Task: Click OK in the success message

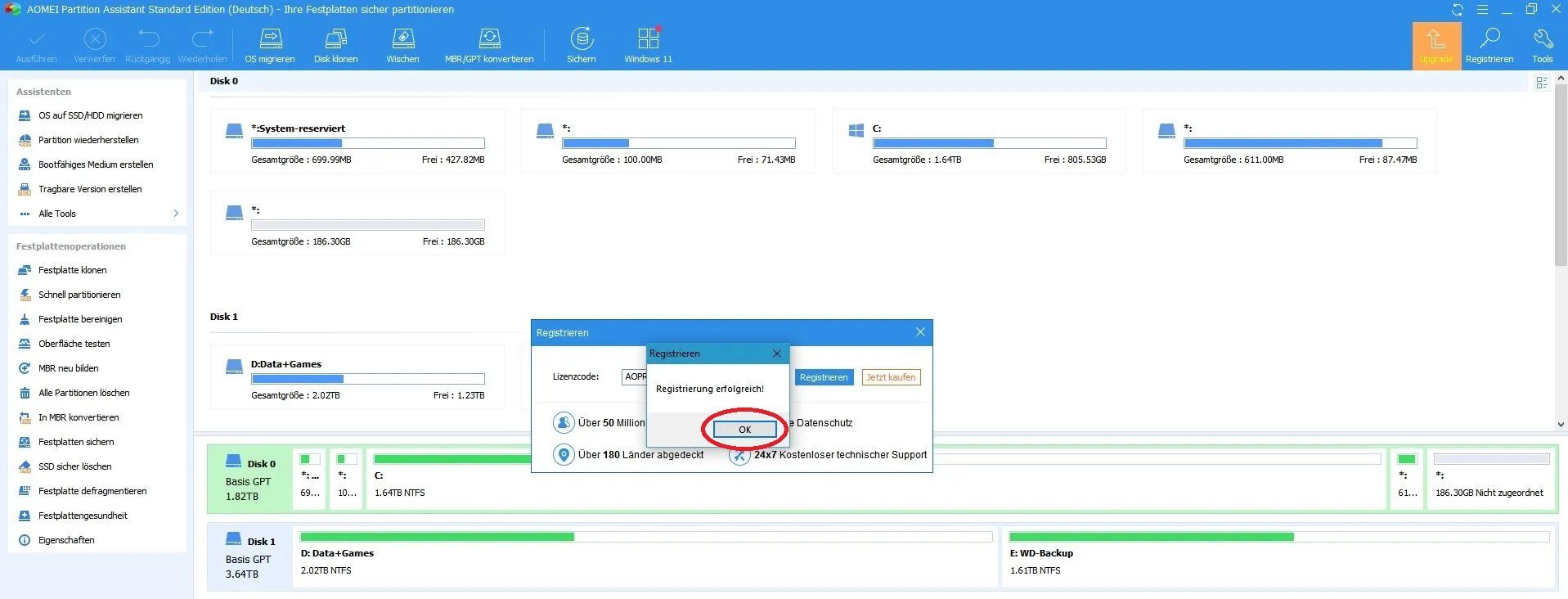Action: pyautogui.click(x=744, y=430)
